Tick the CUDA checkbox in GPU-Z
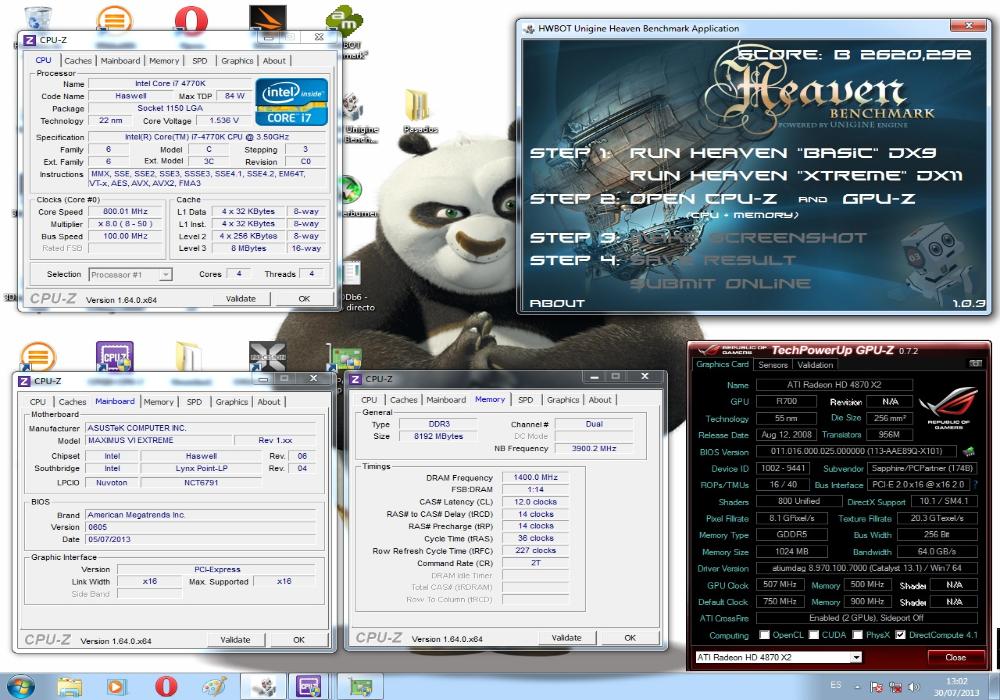 click(x=814, y=635)
